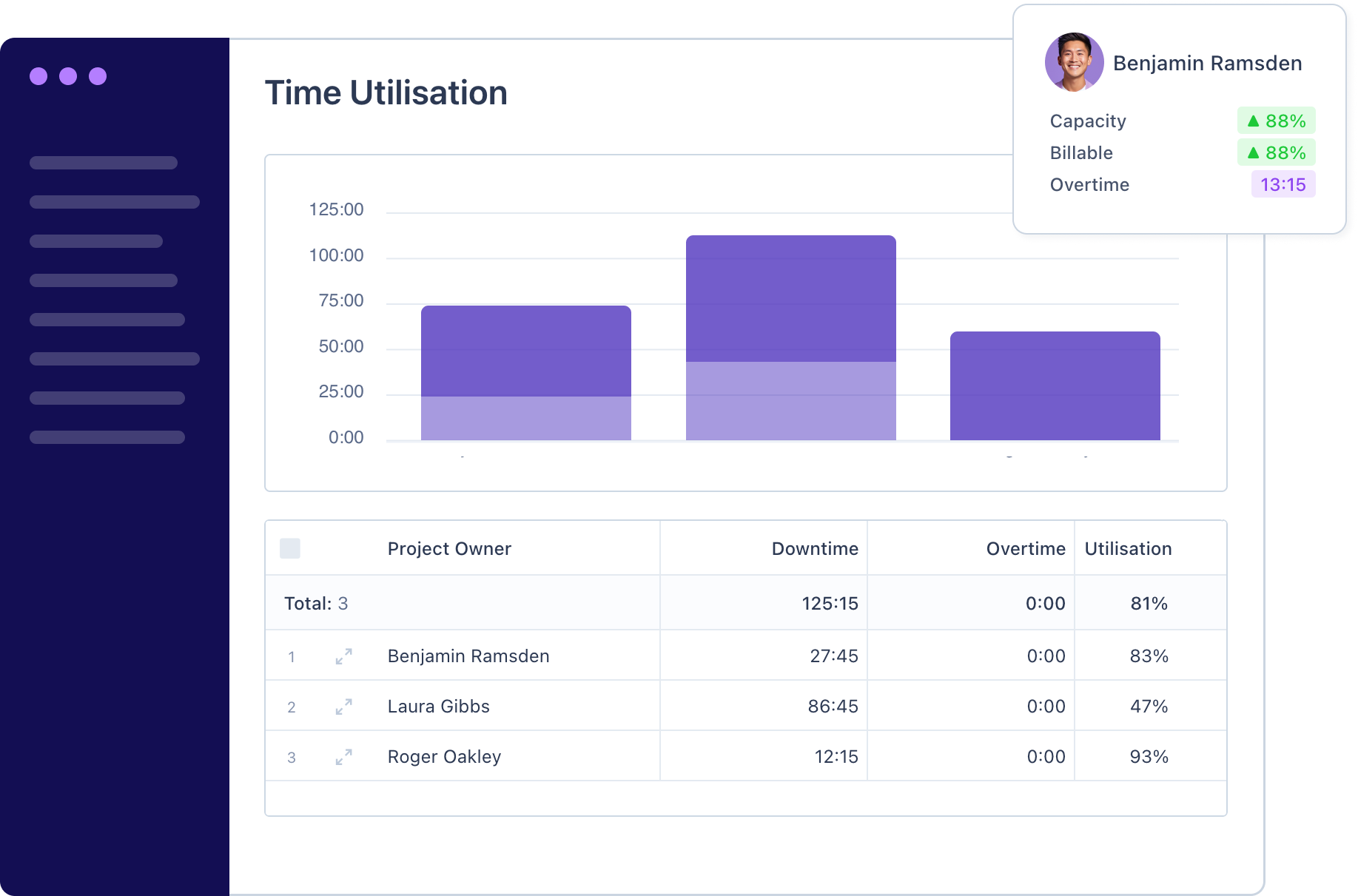Click Benjamin Ramsden's name in the card
1358x896 pixels.
coord(1208,63)
